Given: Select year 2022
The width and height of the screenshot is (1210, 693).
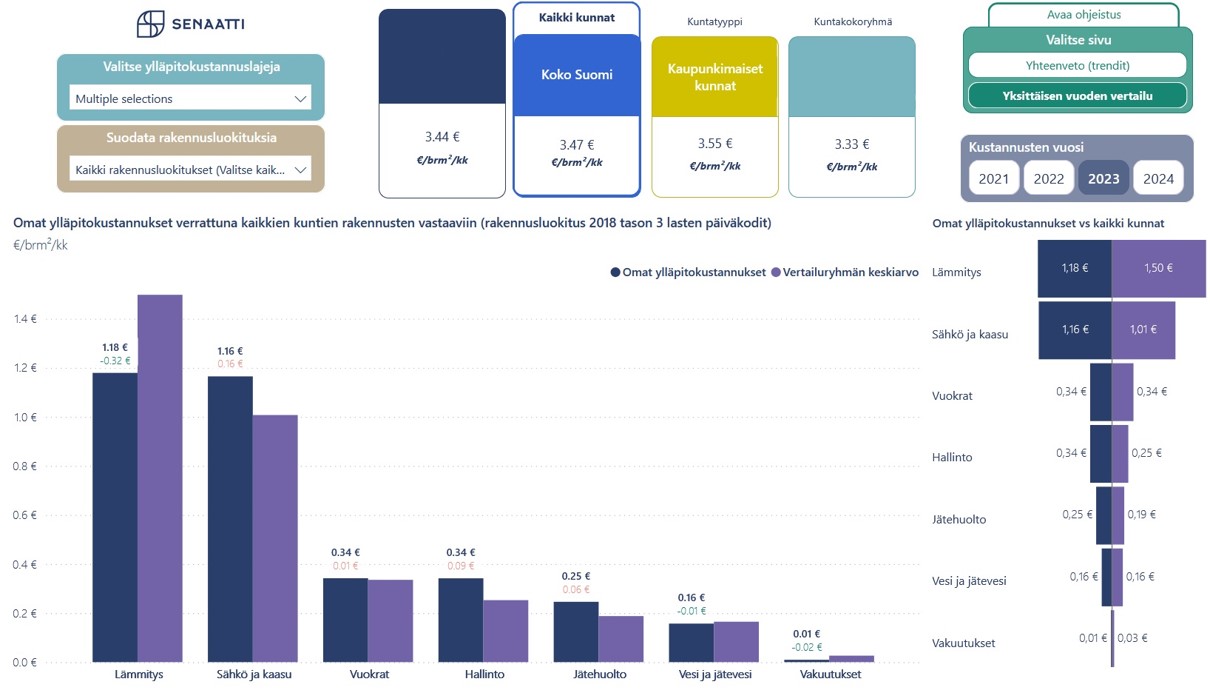Looking at the screenshot, I should 1048,179.
